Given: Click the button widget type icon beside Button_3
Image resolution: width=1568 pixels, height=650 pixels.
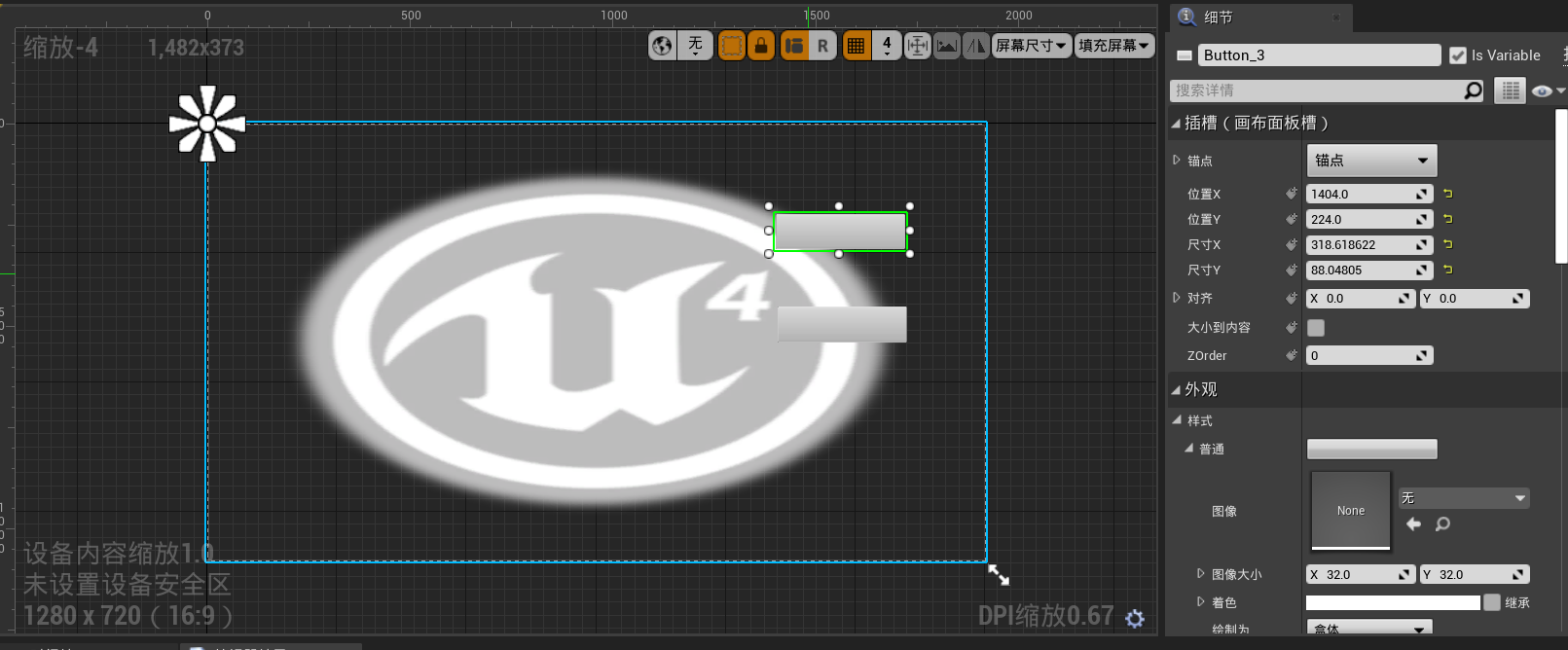Looking at the screenshot, I should click(x=1185, y=55).
